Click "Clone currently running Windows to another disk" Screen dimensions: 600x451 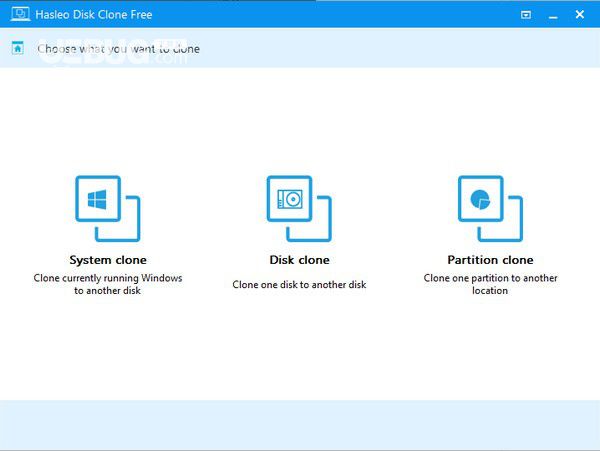[x=108, y=284]
